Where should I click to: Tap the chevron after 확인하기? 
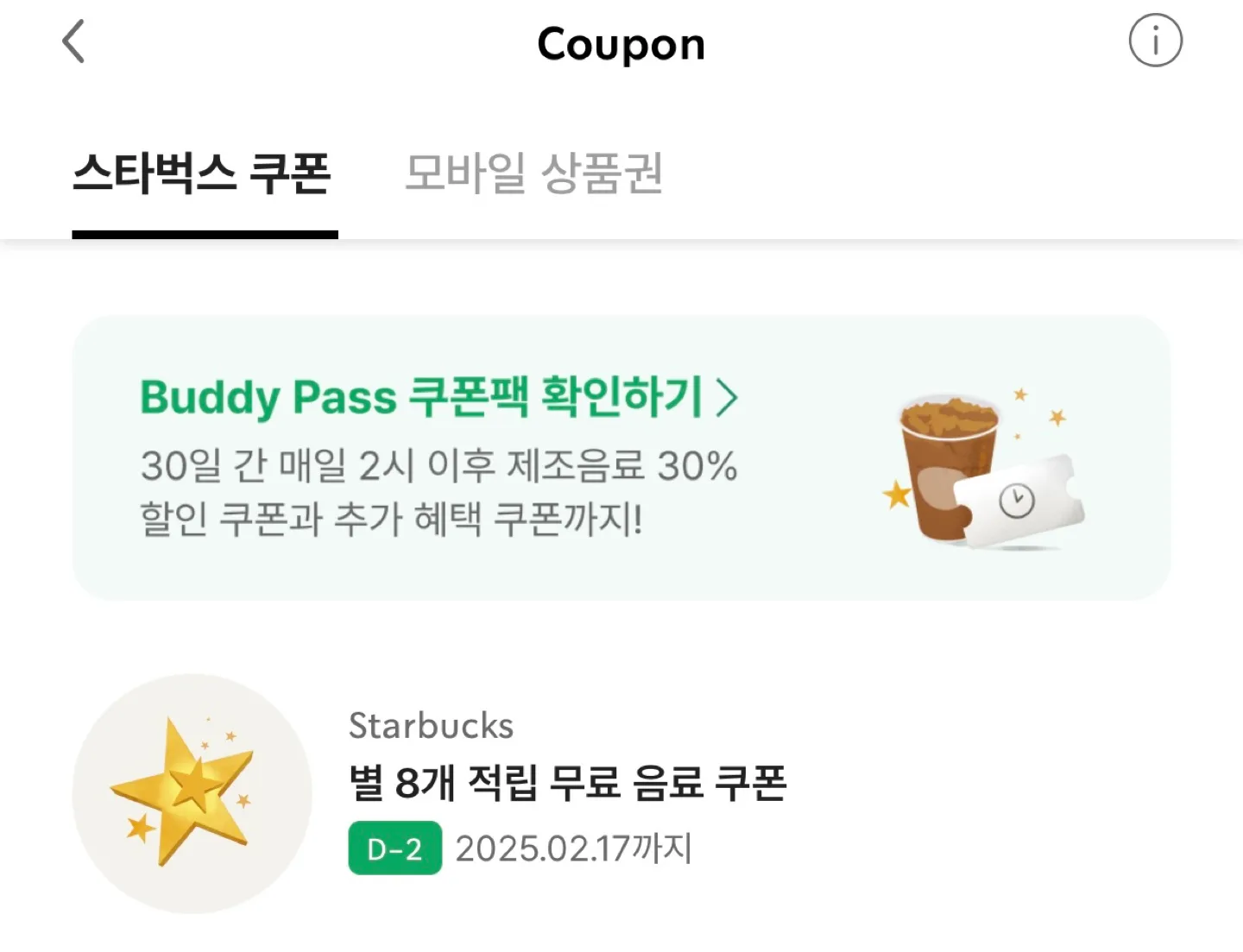(727, 399)
